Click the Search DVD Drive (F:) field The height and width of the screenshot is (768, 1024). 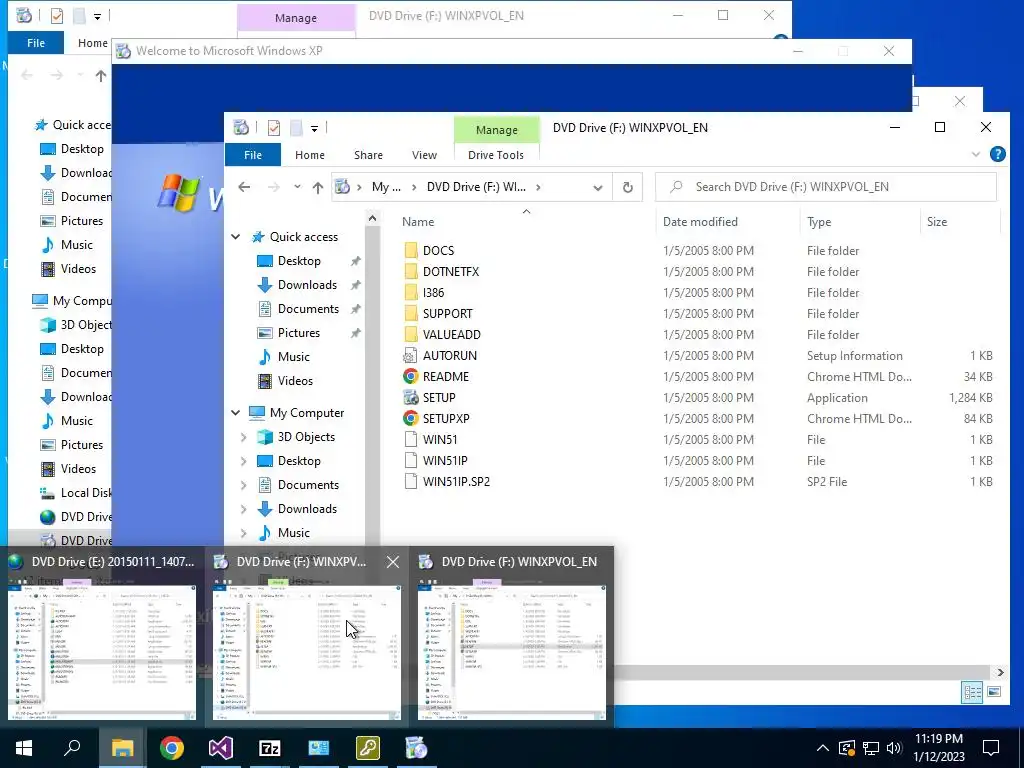[x=826, y=187]
